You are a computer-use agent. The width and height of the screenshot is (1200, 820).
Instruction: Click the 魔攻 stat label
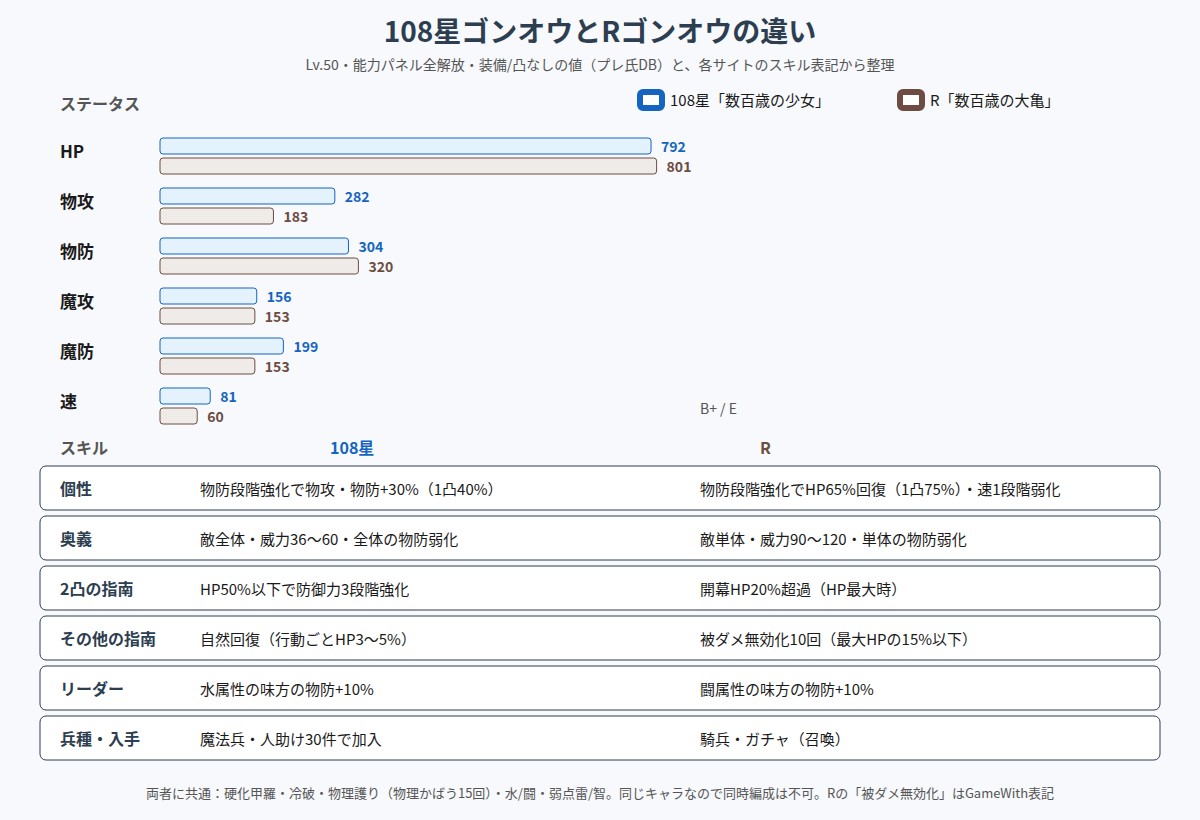pyautogui.click(x=77, y=302)
